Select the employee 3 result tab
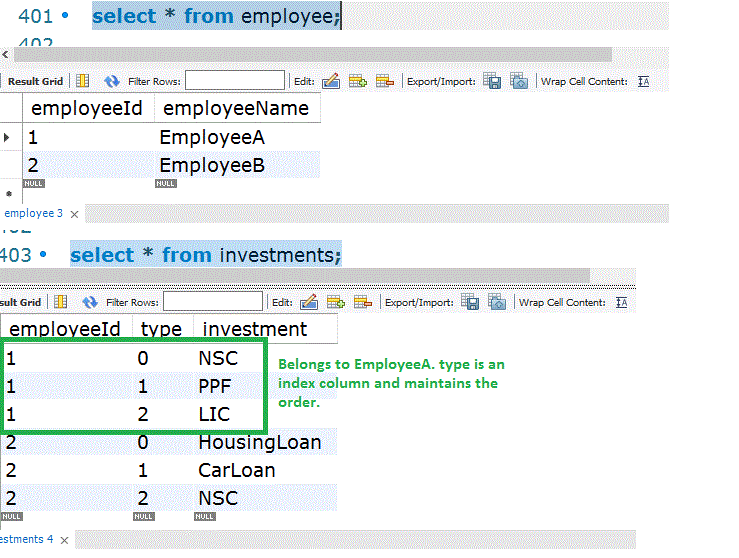 [33, 213]
